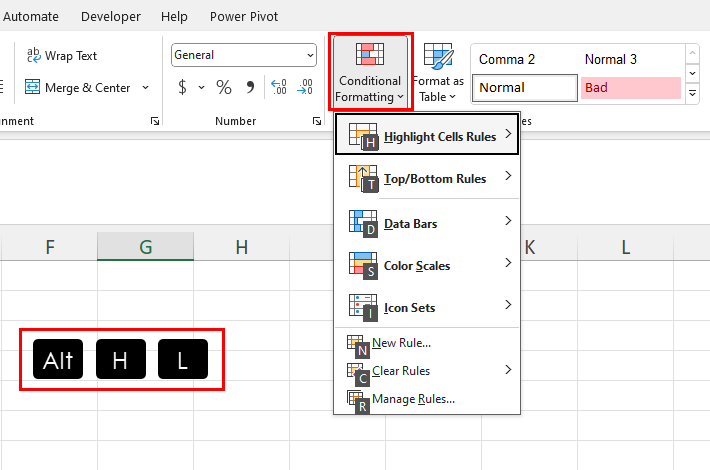
Task: Open Format as Table gallery
Action: [438, 72]
